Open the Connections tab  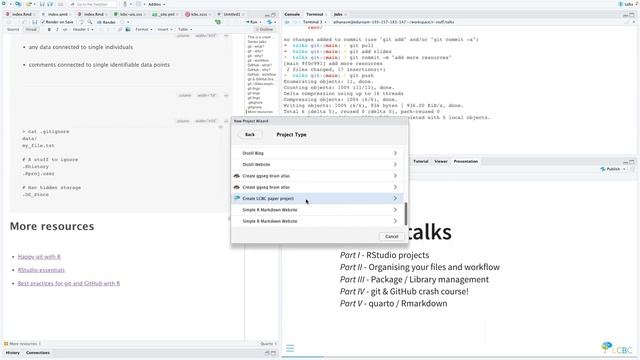coord(38,353)
